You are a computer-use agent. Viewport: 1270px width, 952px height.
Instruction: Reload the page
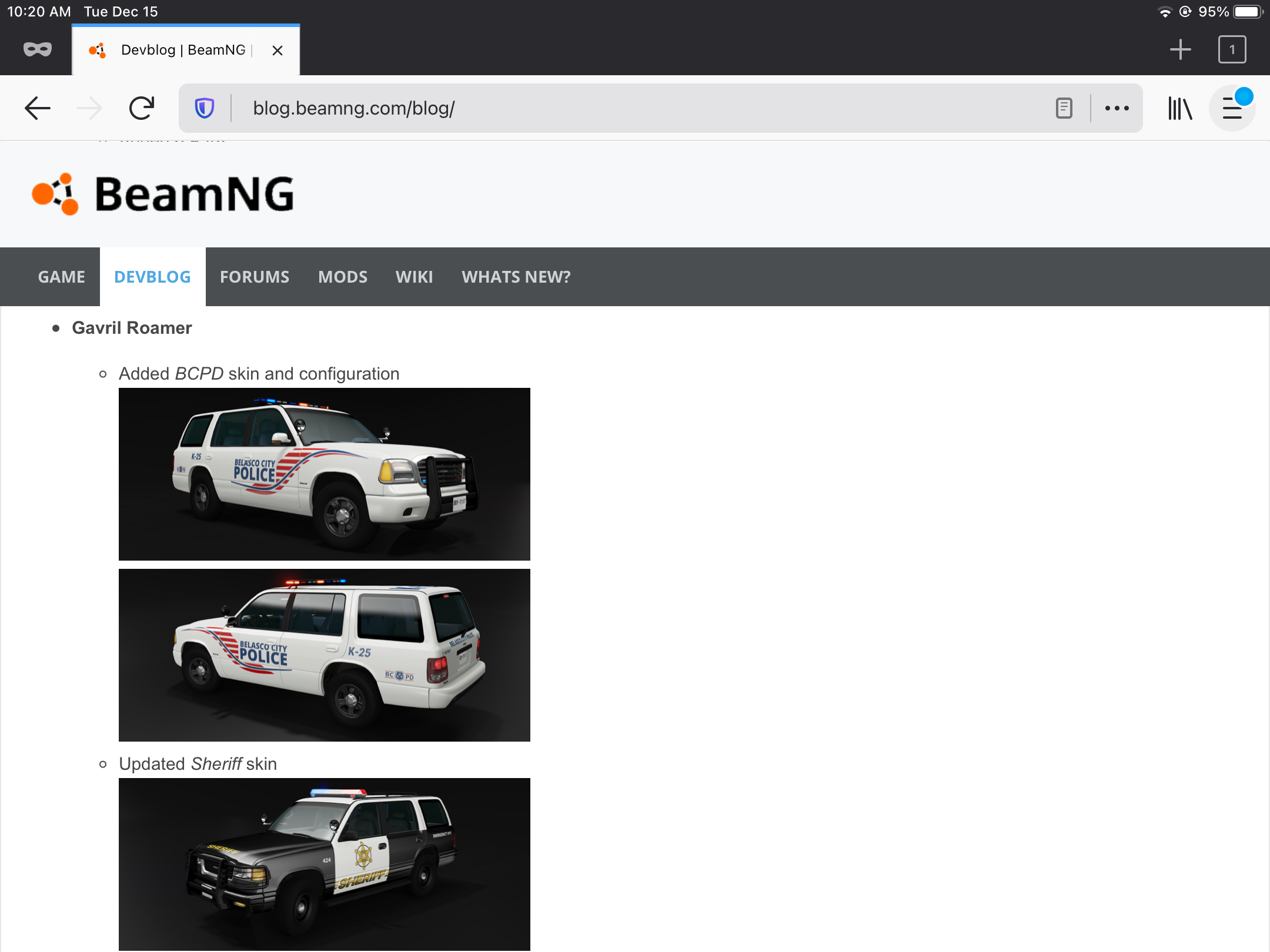[142, 108]
